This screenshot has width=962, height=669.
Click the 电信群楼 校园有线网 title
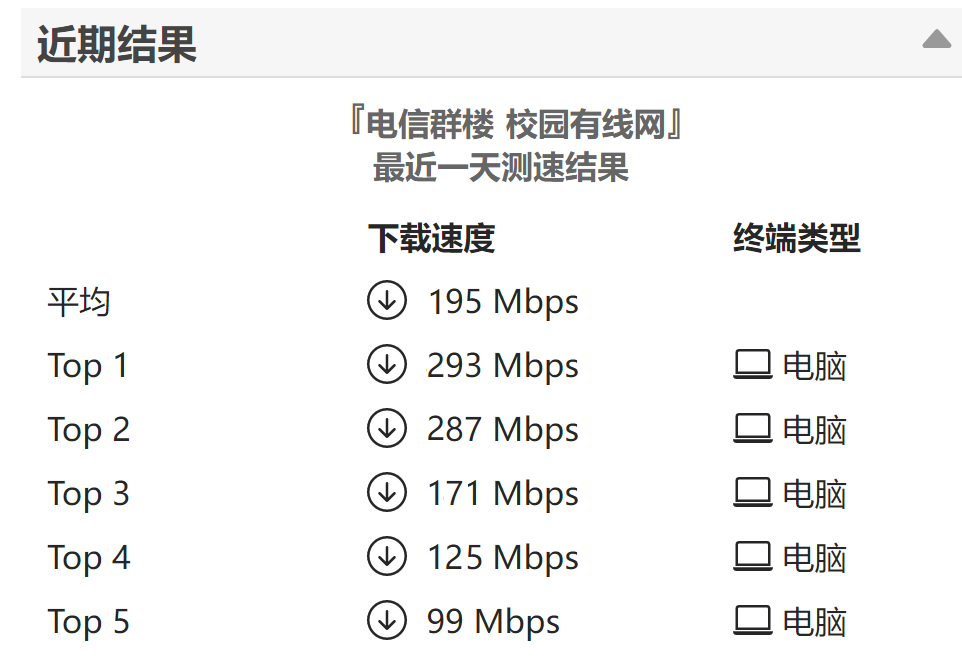pos(516,124)
